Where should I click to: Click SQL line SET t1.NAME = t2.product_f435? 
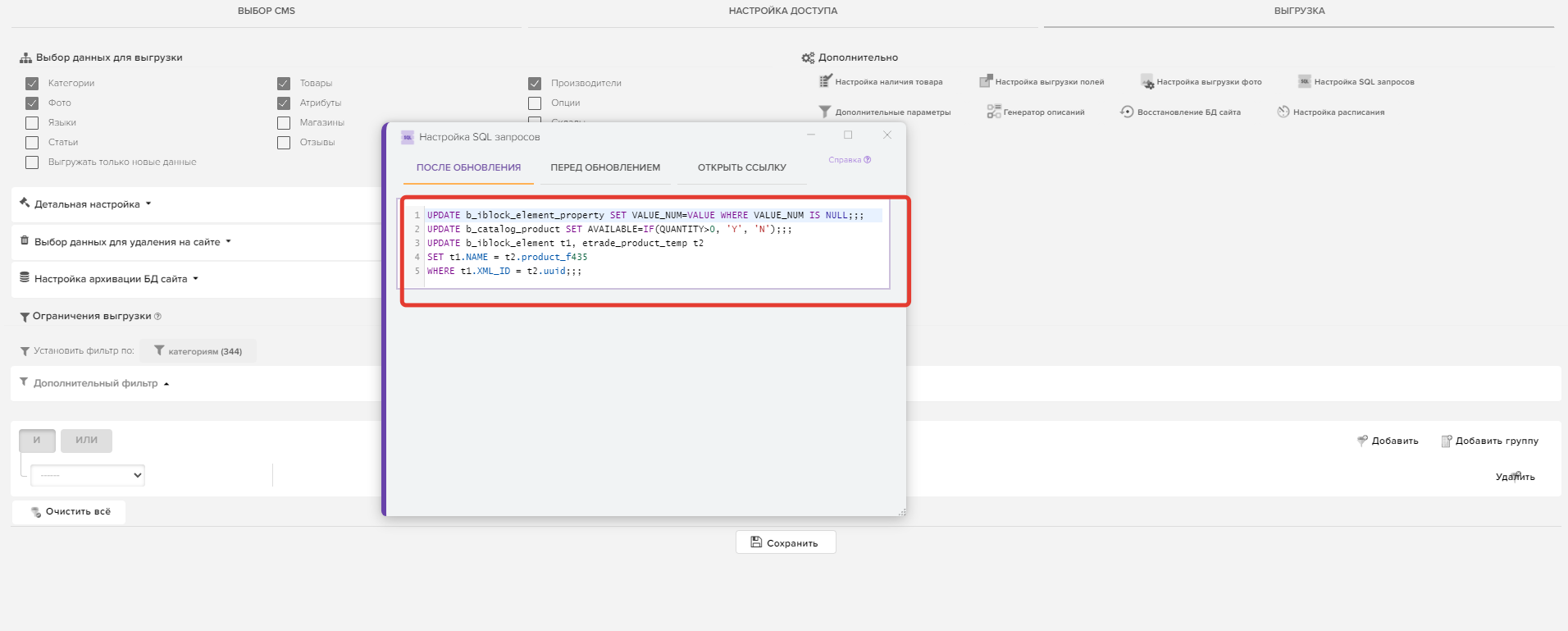pyautogui.click(x=507, y=257)
